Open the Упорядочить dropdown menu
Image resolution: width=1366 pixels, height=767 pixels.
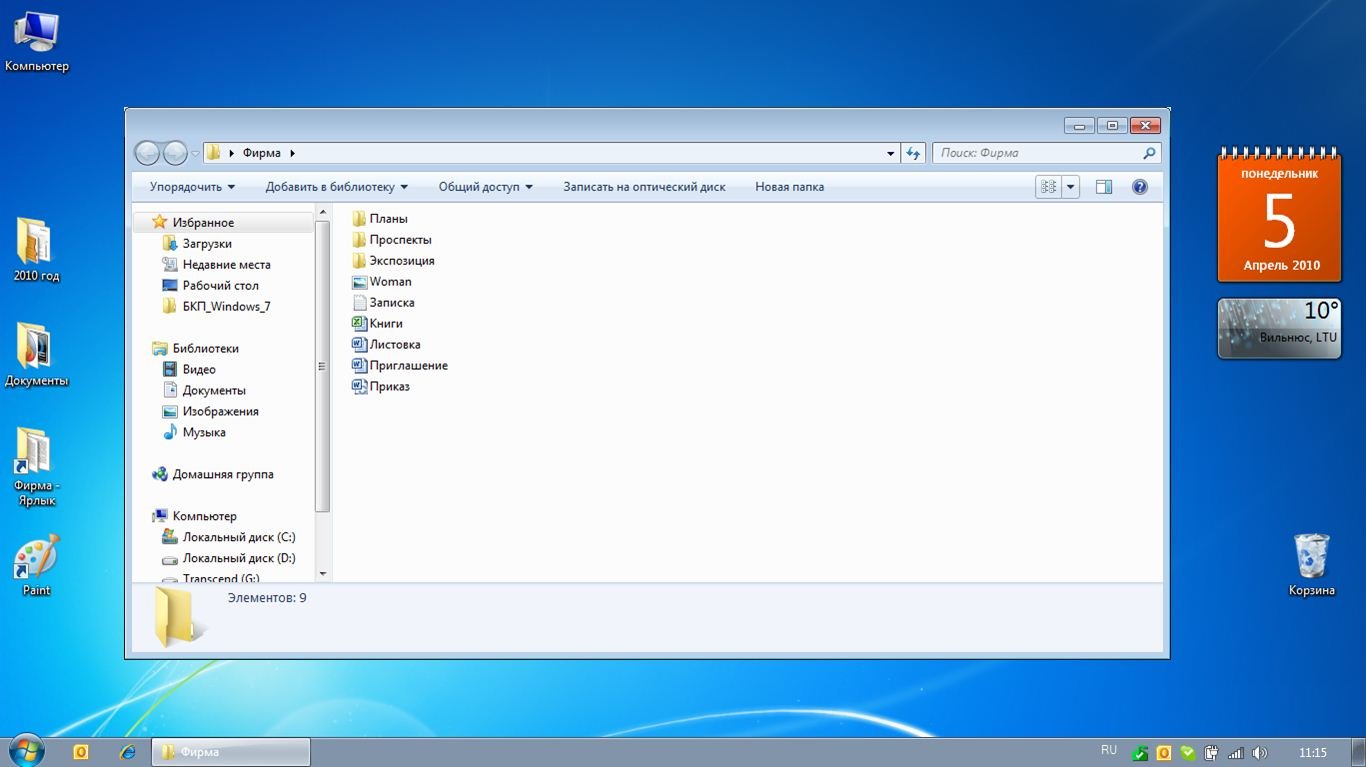pyautogui.click(x=192, y=187)
